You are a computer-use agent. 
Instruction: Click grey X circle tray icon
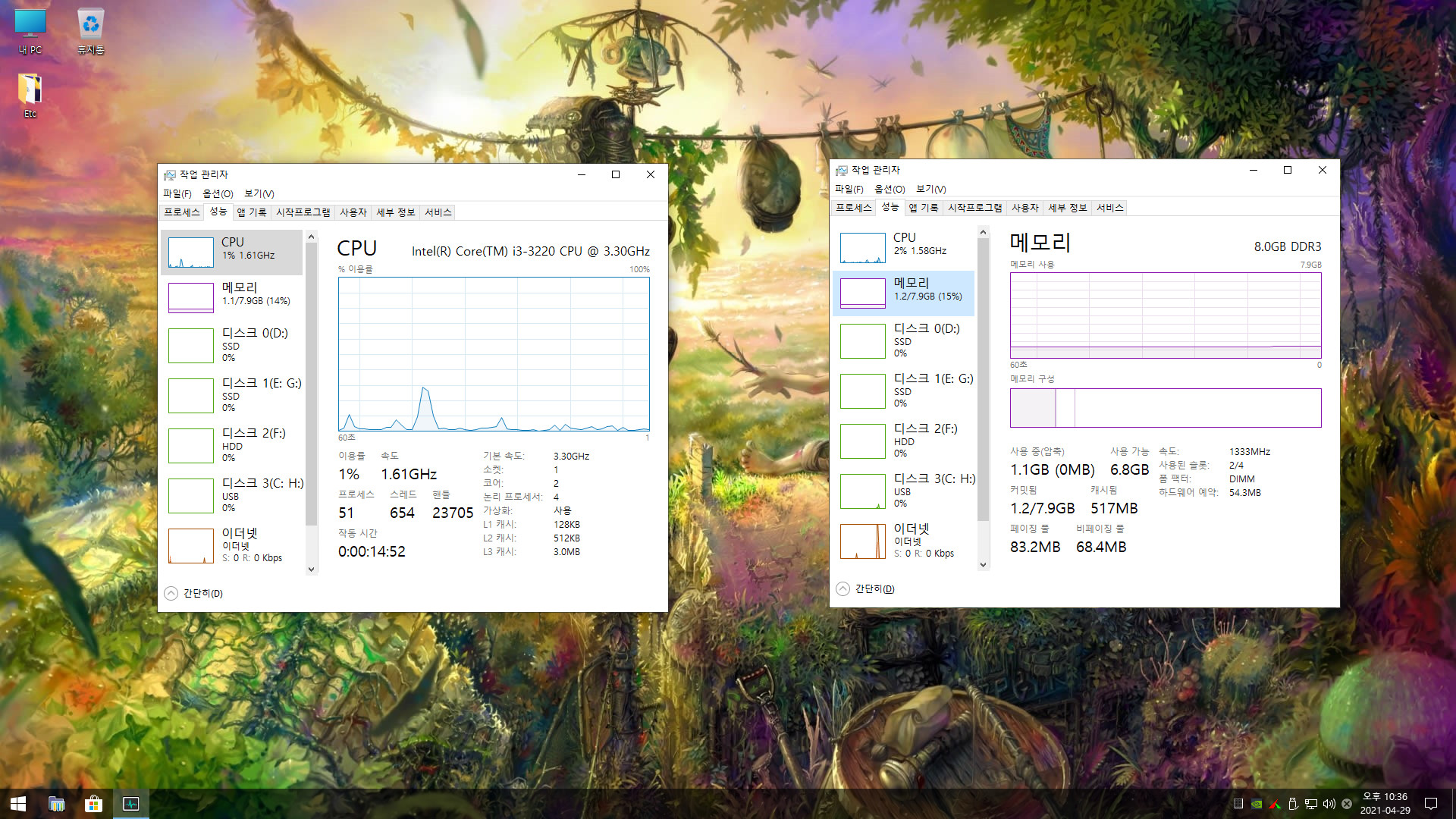pyautogui.click(x=1347, y=804)
